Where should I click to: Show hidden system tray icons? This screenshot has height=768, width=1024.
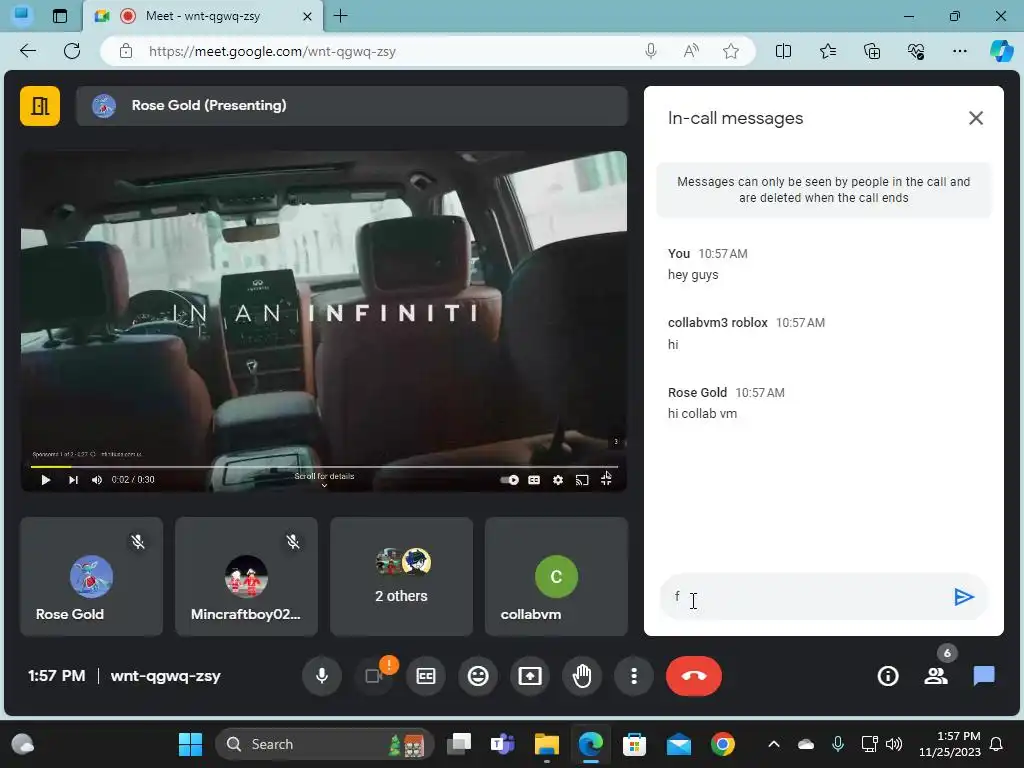point(773,744)
